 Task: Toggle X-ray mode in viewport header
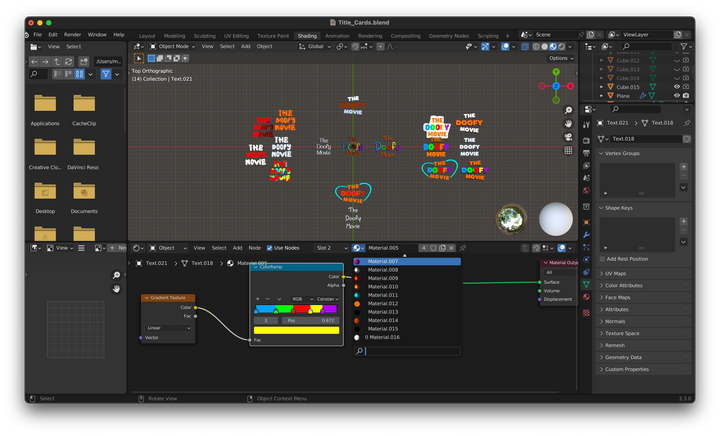(x=525, y=46)
